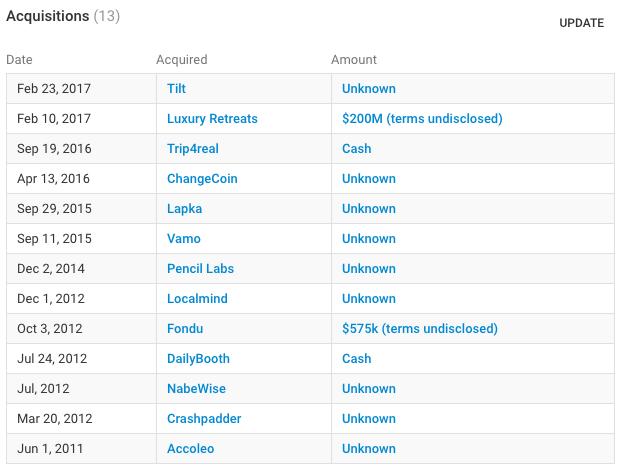The width and height of the screenshot is (624, 474).
Task: Open the Accoleo company page
Action: 190,449
